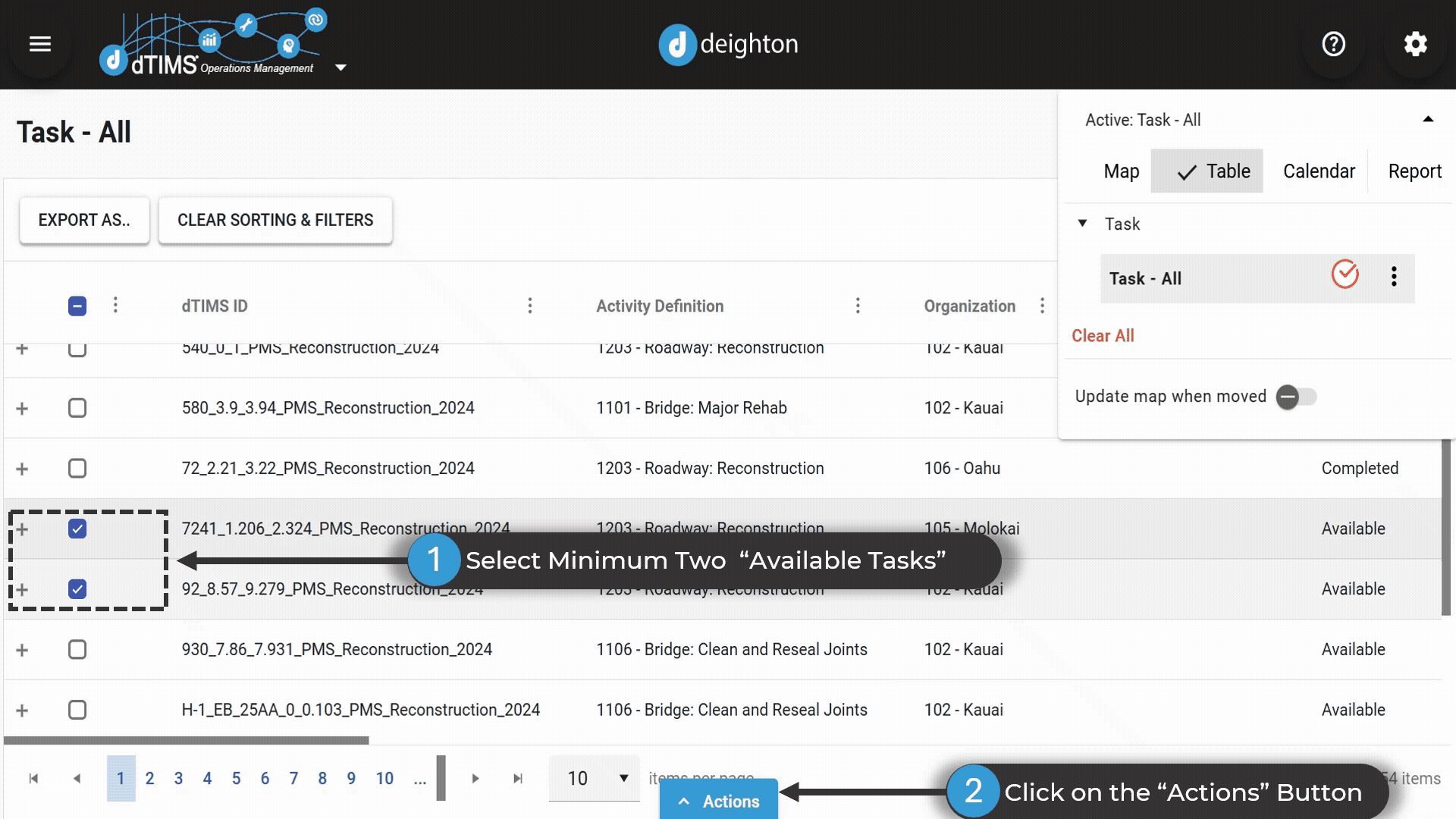Collapse the Task section in the side panel
This screenshot has height=819, width=1456.
tap(1082, 224)
